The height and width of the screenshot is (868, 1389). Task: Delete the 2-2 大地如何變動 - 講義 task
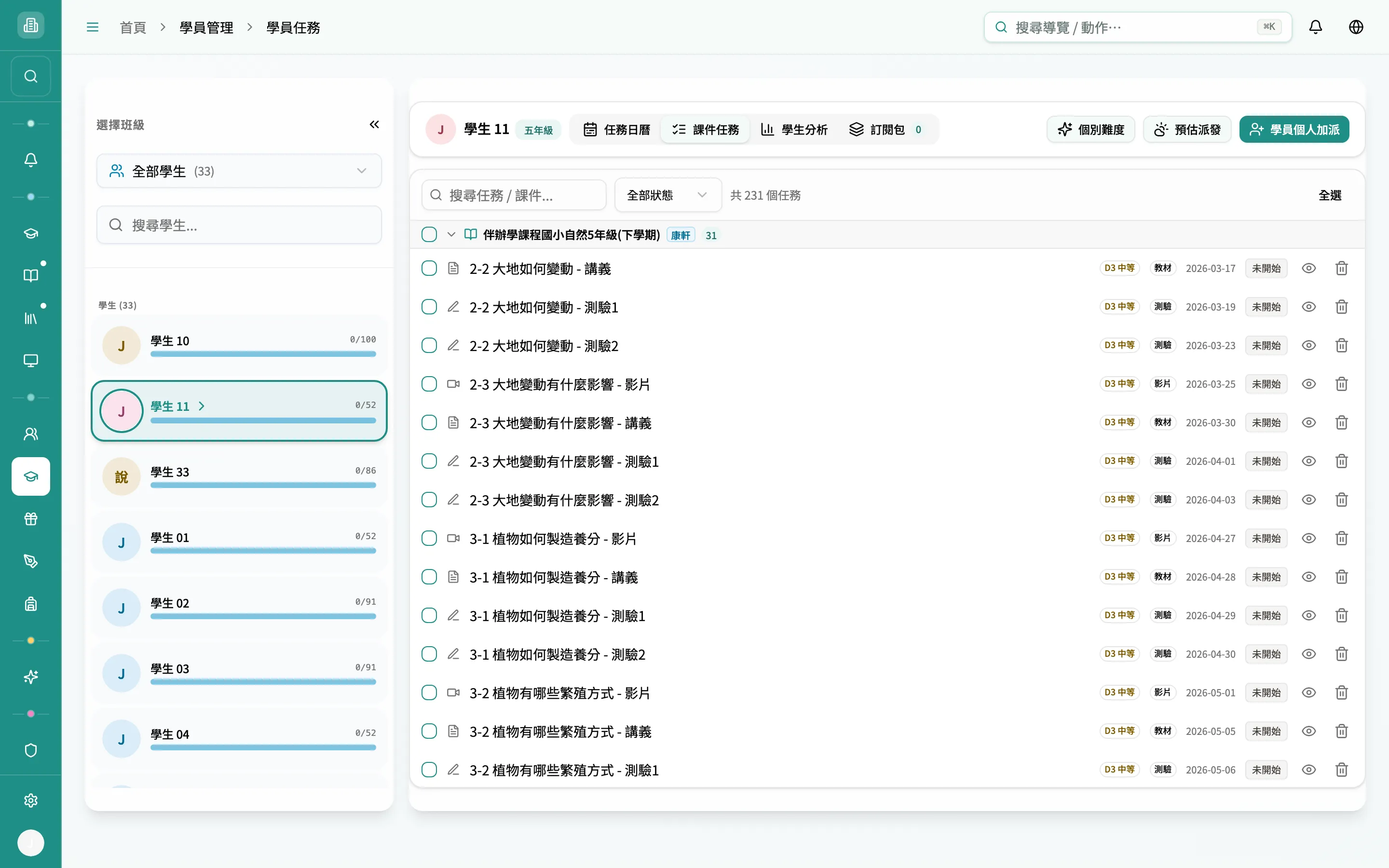(x=1341, y=268)
